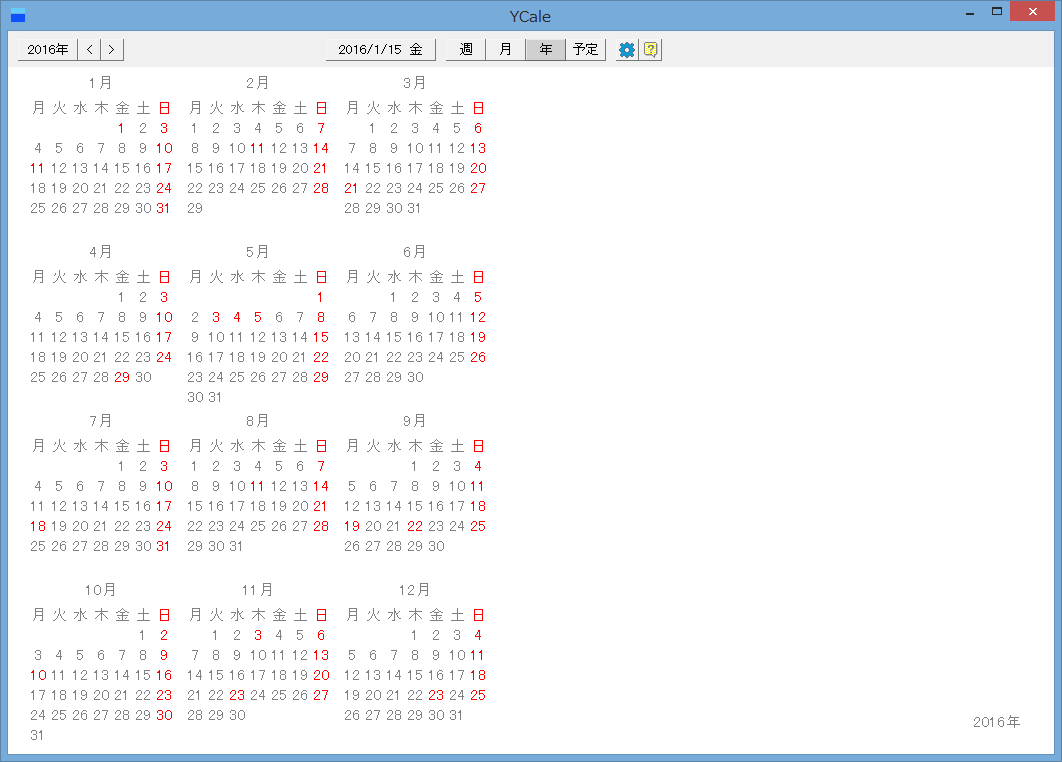
Task: Maximize the YCale window
Action: coord(996,11)
